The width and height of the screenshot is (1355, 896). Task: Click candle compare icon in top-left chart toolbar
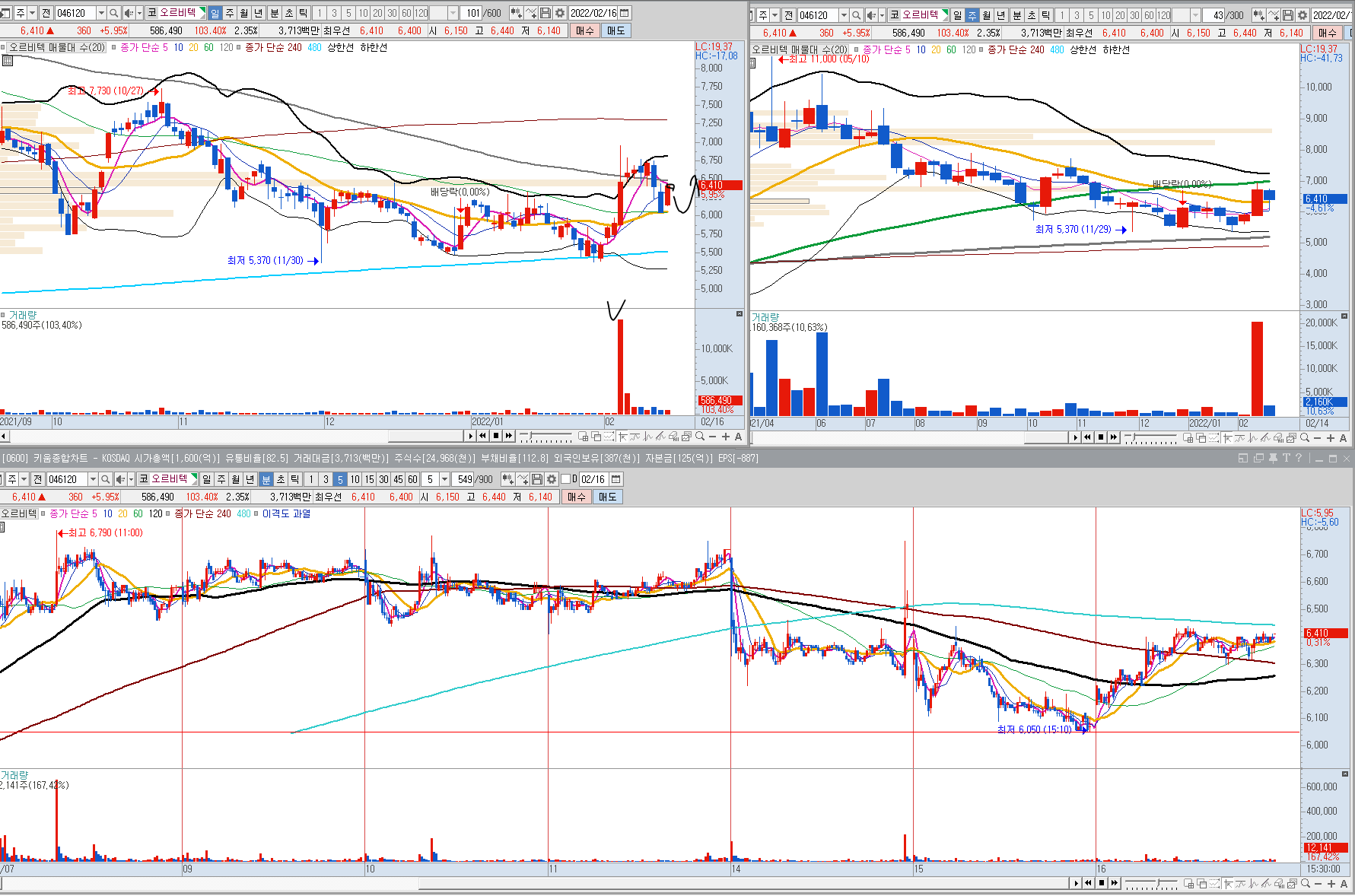(516, 13)
